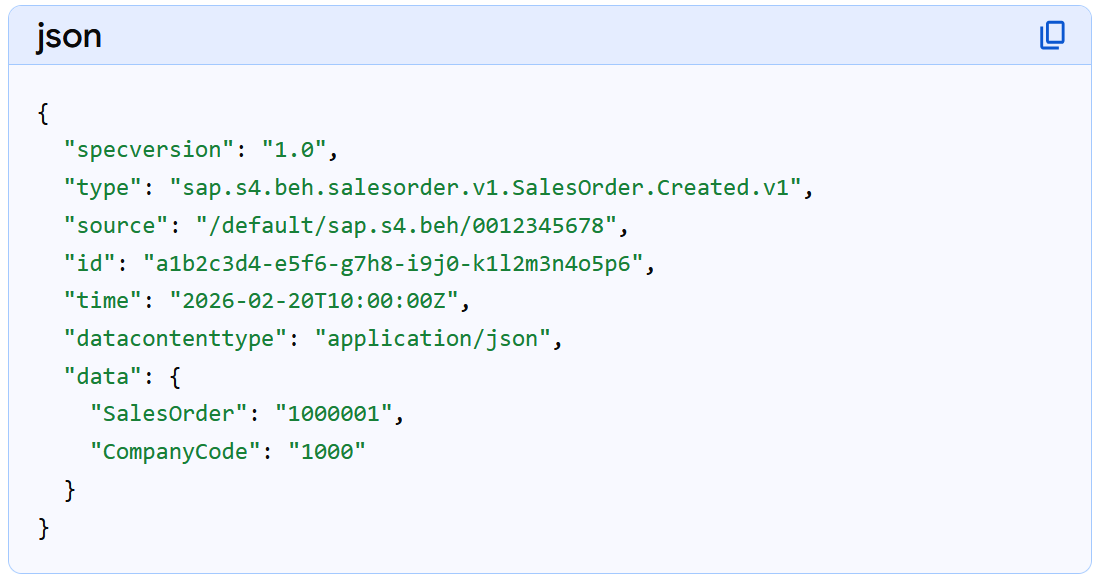
Task: Copy the JSON code block
Action: (x=1052, y=36)
